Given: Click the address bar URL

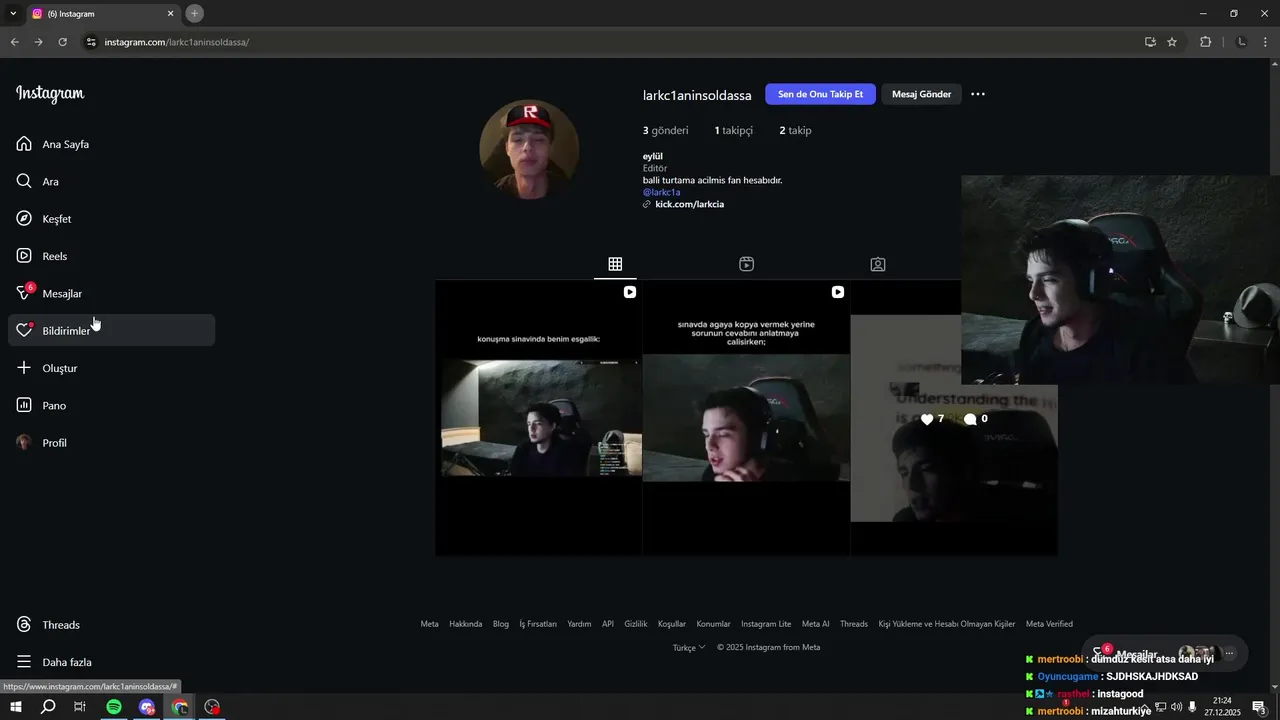Looking at the screenshot, I should (x=177, y=42).
